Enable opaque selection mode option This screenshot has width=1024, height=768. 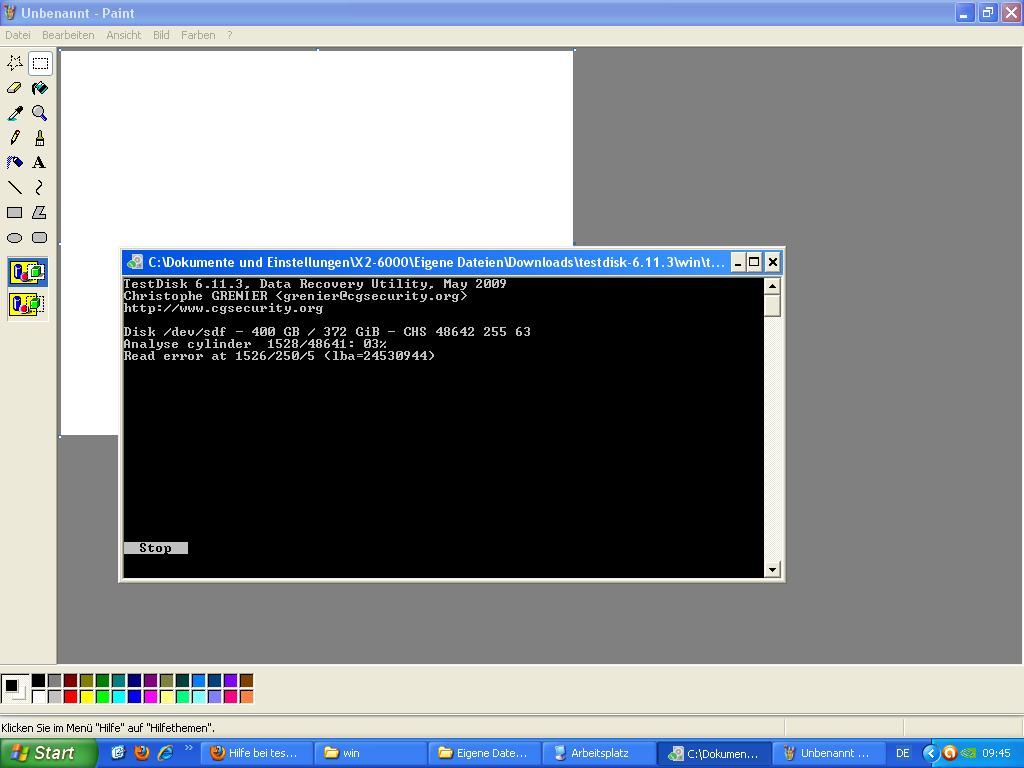pyautogui.click(x=27, y=272)
